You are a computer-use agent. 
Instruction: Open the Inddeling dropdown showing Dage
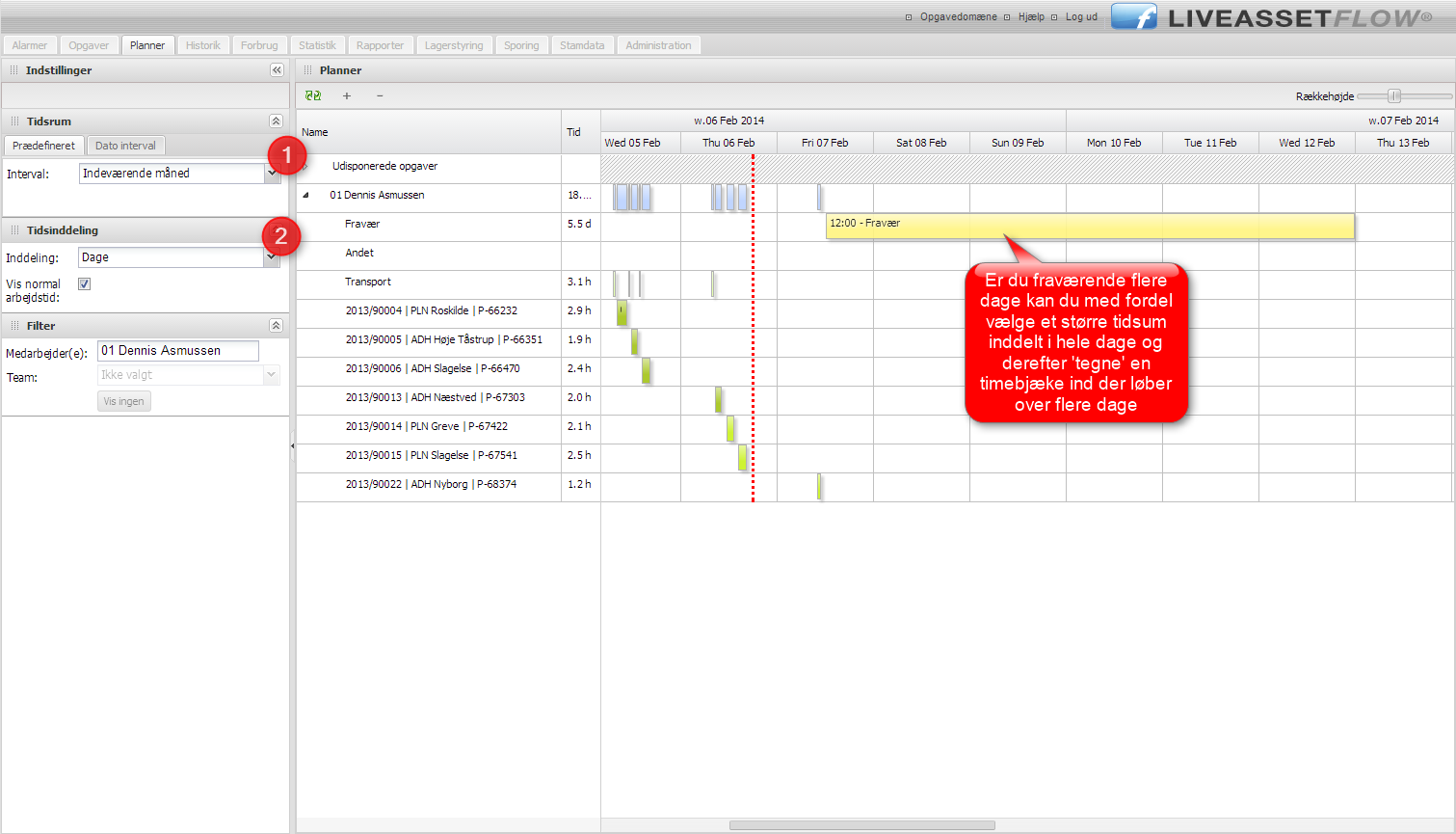pos(271,257)
